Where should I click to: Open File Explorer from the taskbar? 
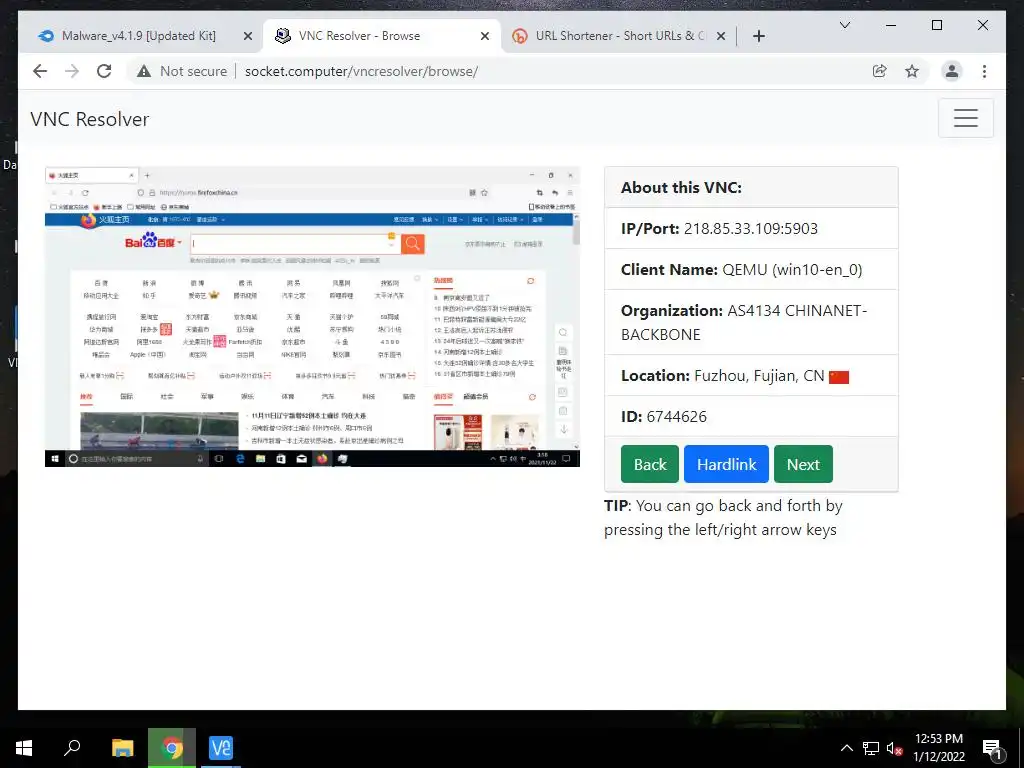pyautogui.click(x=122, y=748)
